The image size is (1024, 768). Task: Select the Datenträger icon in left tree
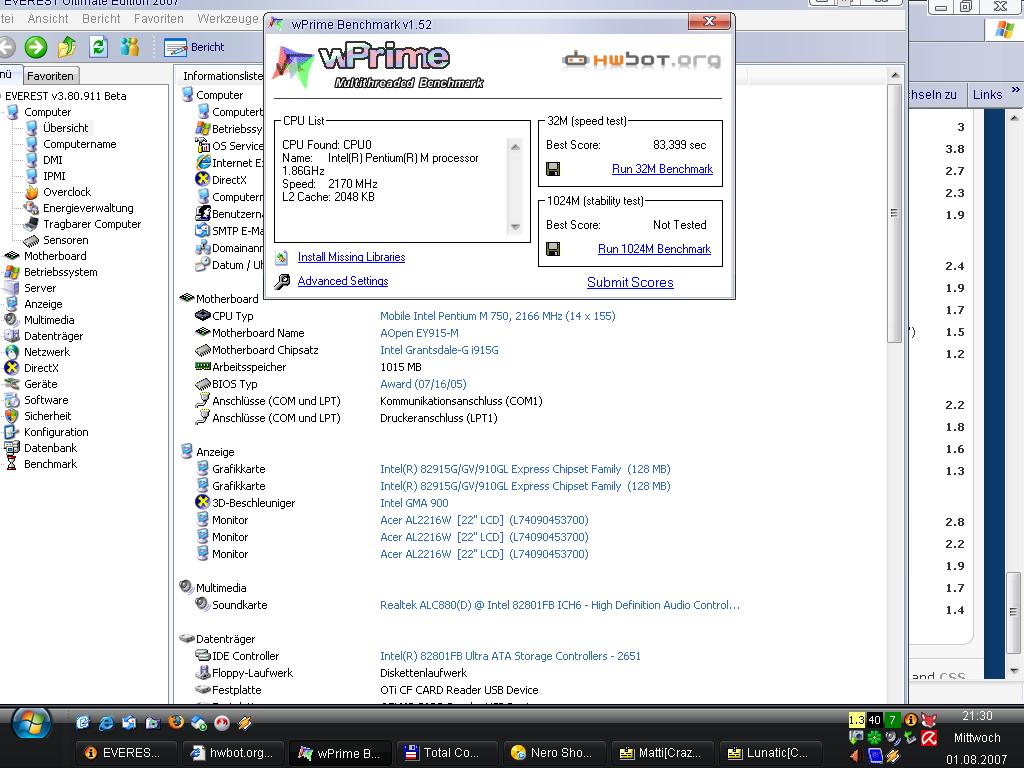click(12, 336)
